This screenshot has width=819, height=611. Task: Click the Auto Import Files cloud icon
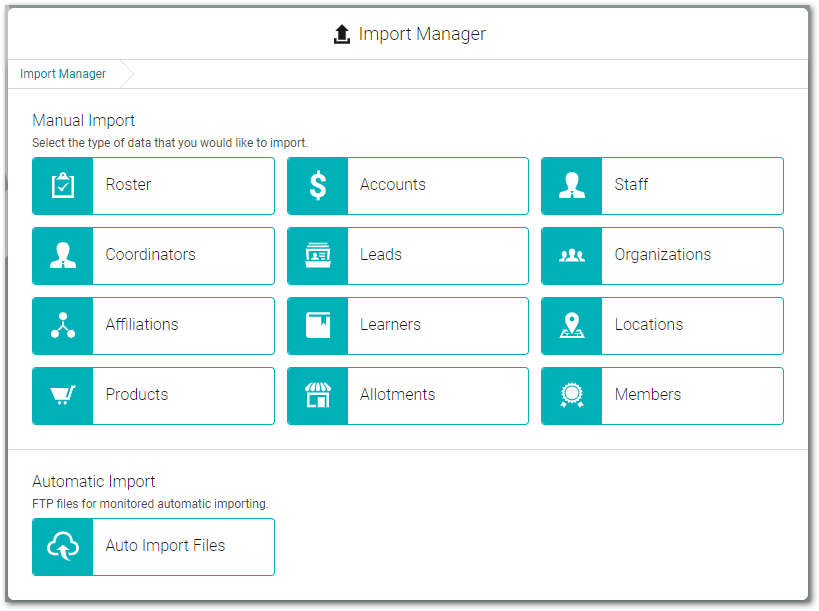[63, 546]
